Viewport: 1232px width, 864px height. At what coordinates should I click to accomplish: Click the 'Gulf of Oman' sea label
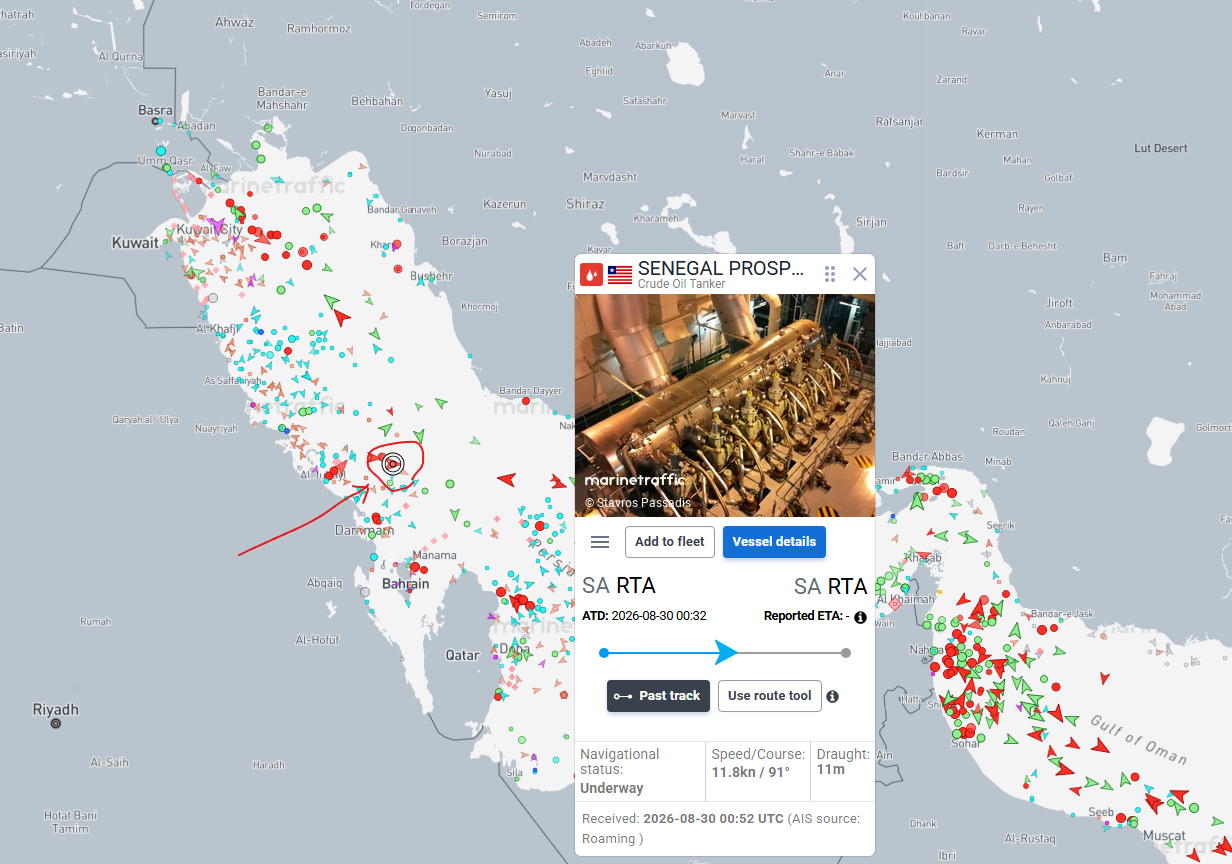tap(1137, 740)
